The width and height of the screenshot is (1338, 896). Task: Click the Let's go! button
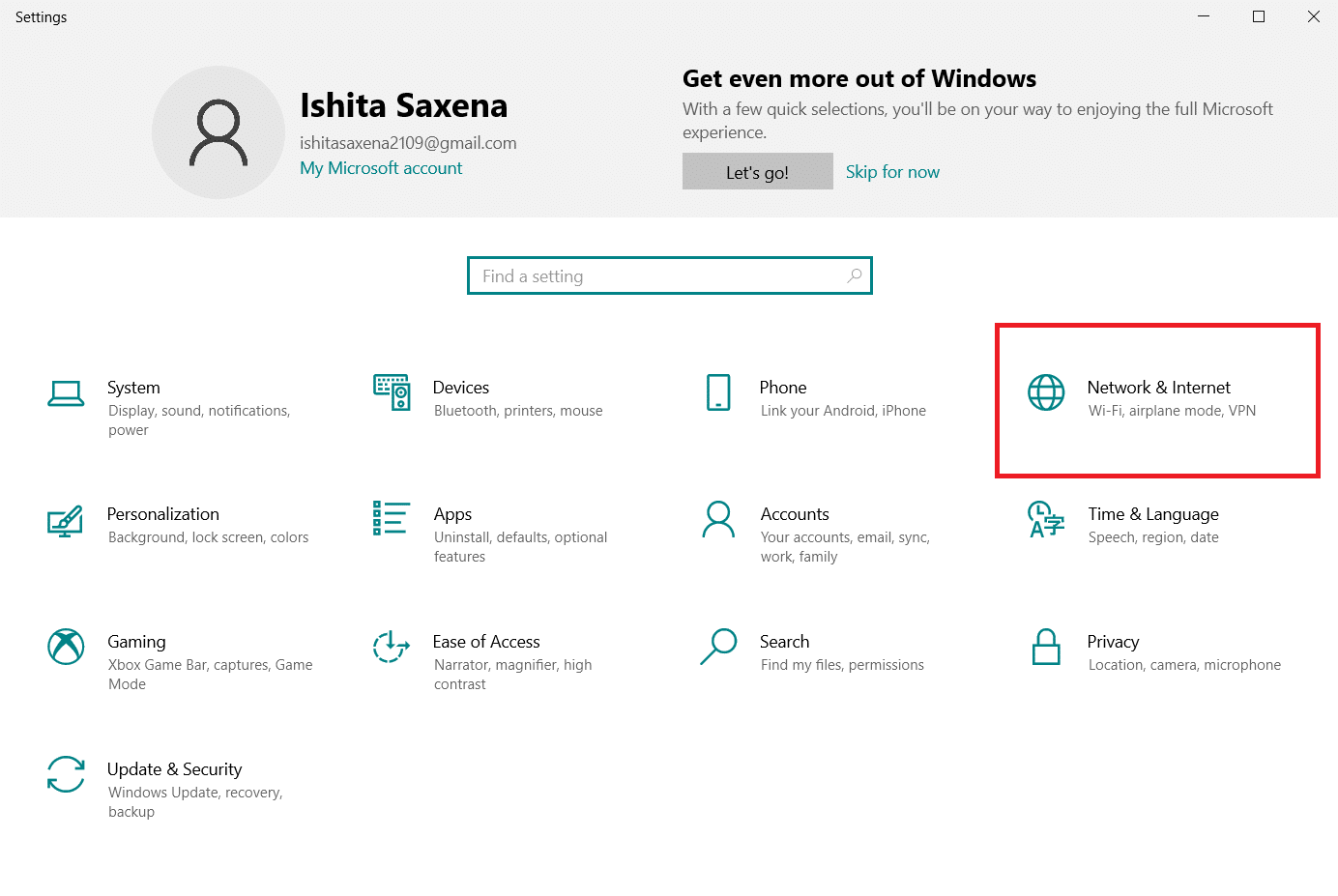click(x=758, y=171)
